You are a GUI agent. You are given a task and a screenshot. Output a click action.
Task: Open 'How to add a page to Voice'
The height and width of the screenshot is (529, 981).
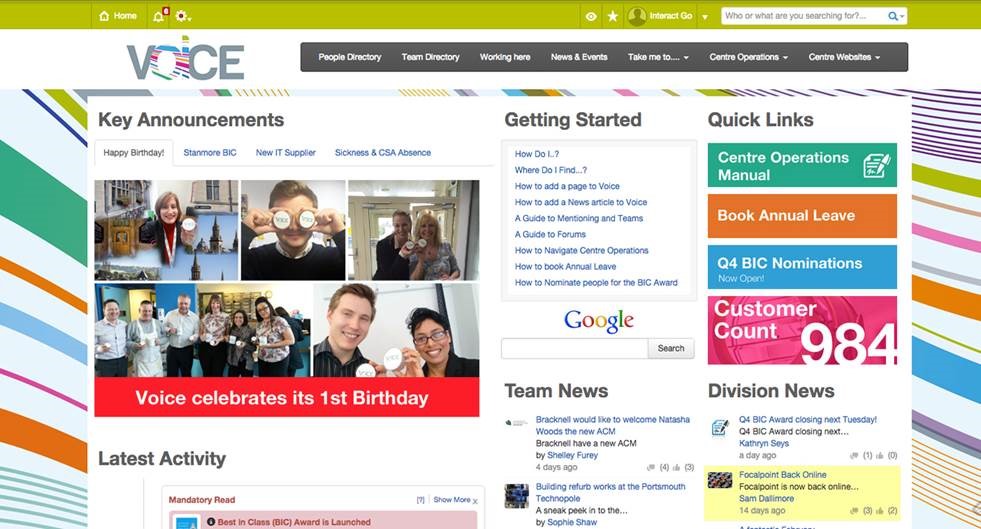pos(567,186)
